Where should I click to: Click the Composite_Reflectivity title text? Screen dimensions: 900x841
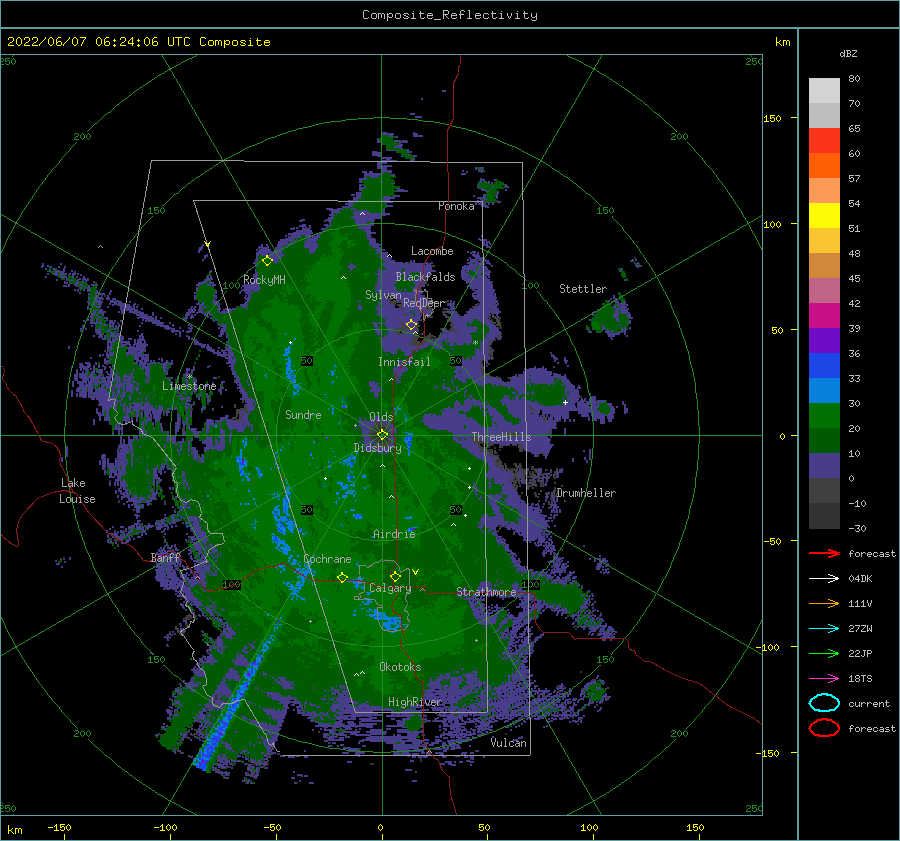pos(449,15)
